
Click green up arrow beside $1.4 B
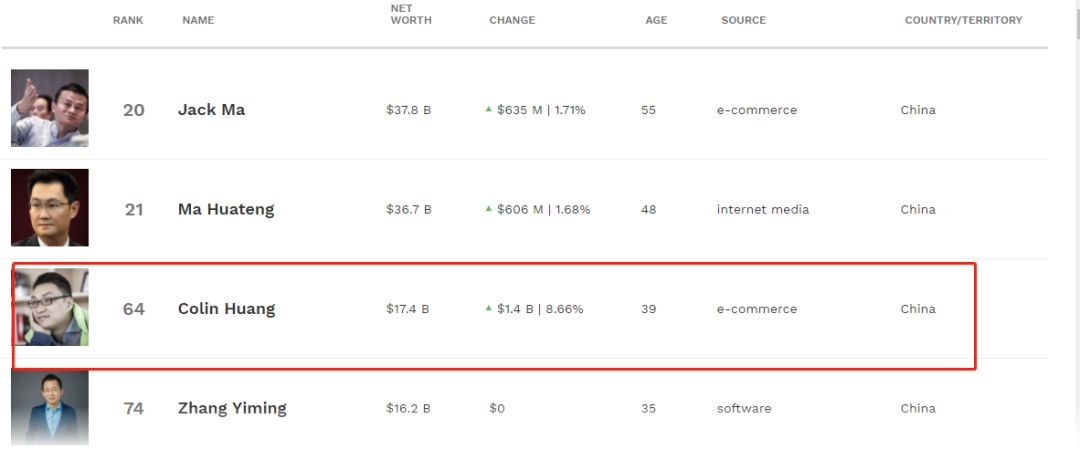point(489,309)
